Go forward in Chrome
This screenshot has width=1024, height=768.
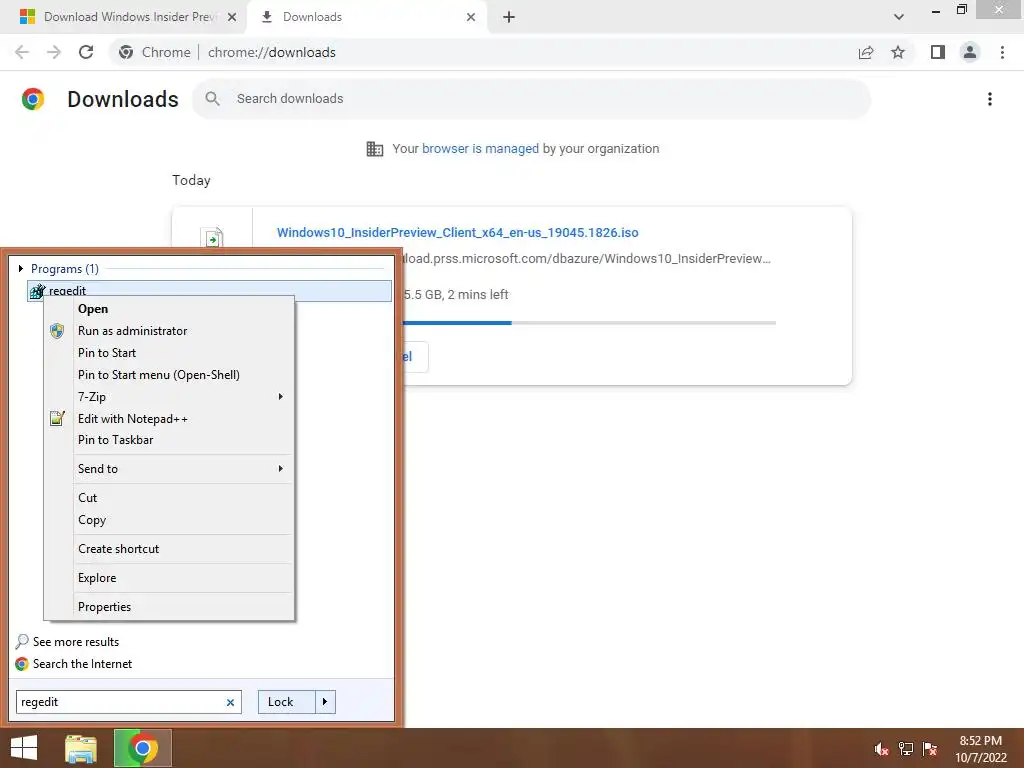(54, 52)
